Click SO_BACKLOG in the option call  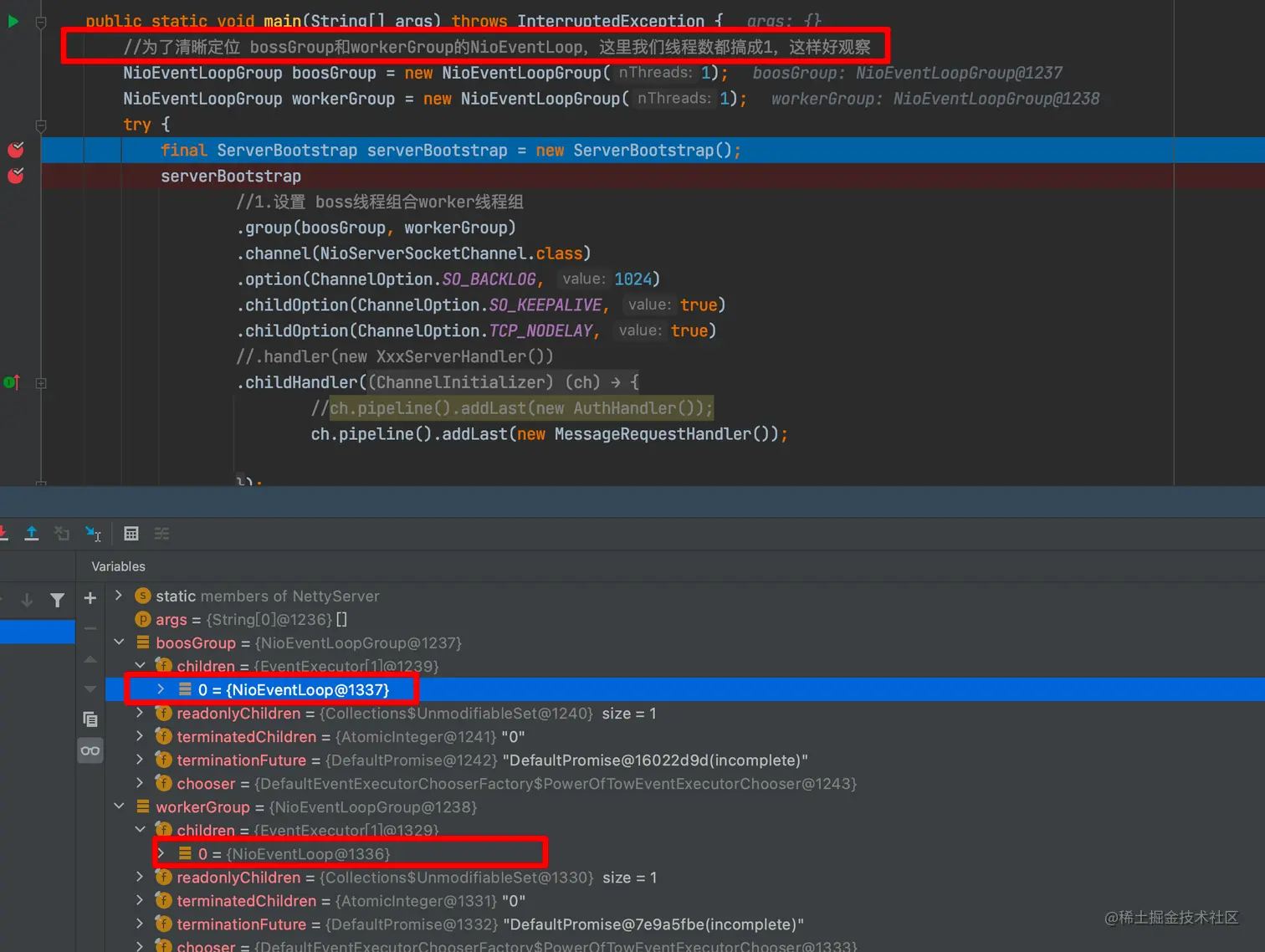[x=489, y=279]
